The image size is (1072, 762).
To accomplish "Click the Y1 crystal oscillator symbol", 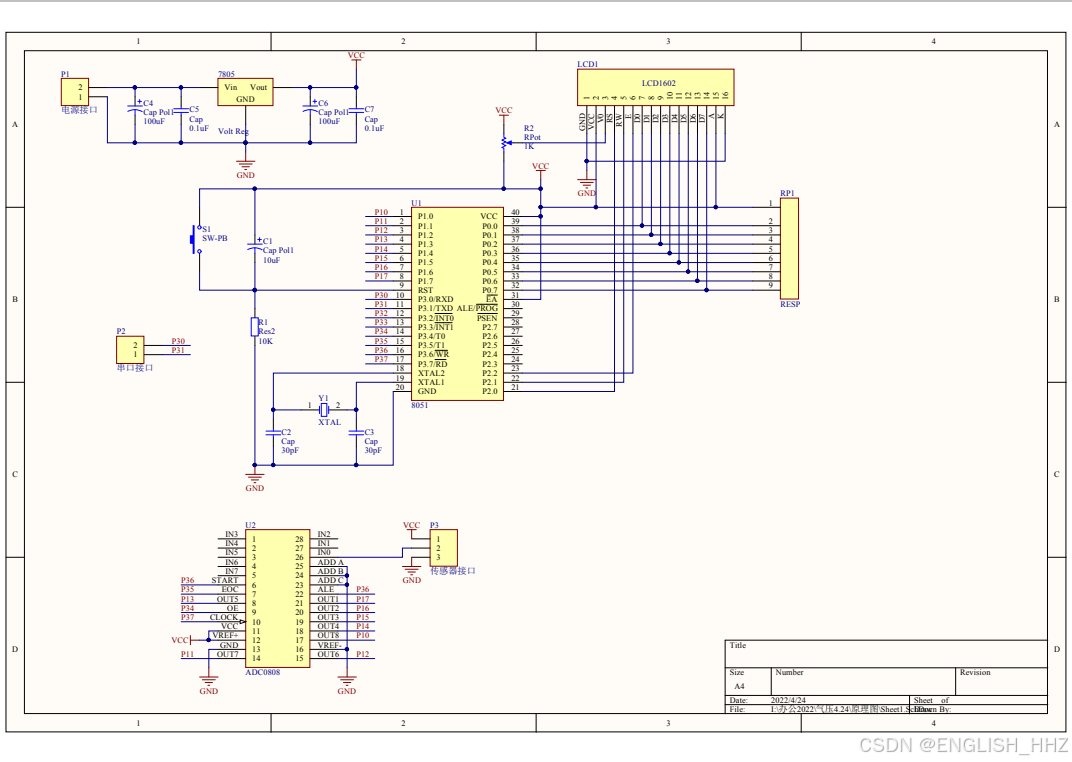I will pyautogui.click(x=324, y=409).
